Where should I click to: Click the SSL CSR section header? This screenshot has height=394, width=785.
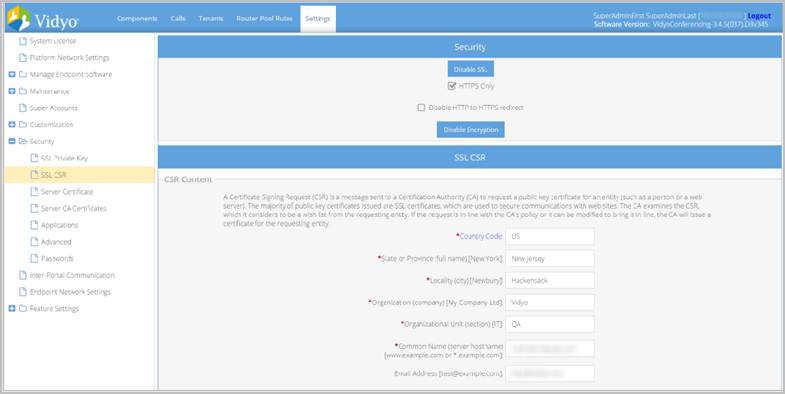click(470, 157)
